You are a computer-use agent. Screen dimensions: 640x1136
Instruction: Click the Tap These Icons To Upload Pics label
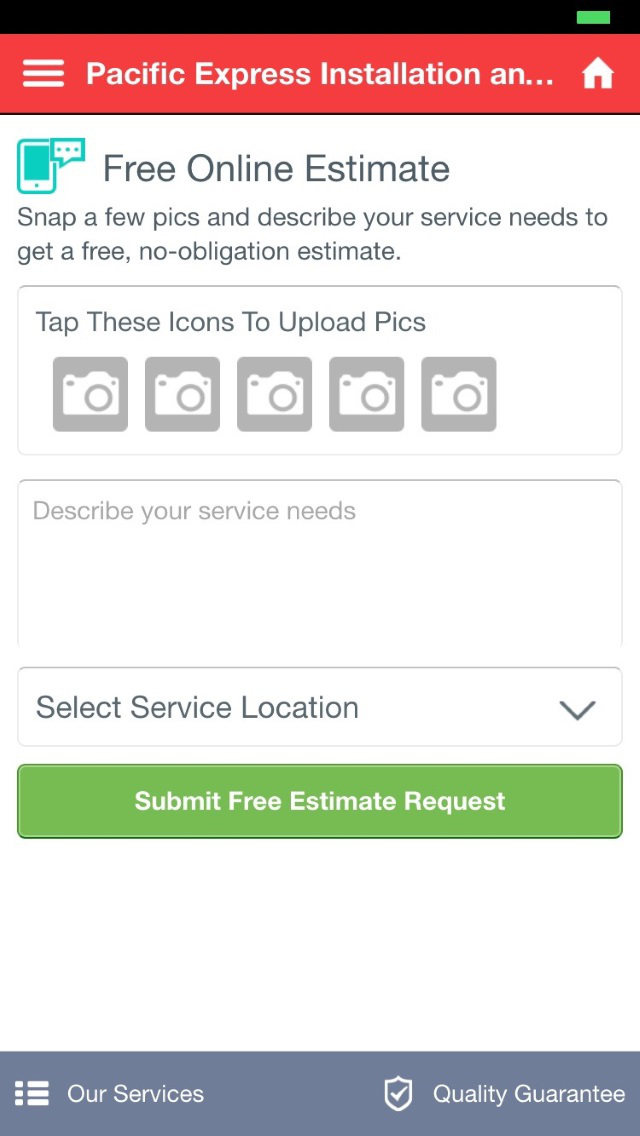pyautogui.click(x=231, y=322)
